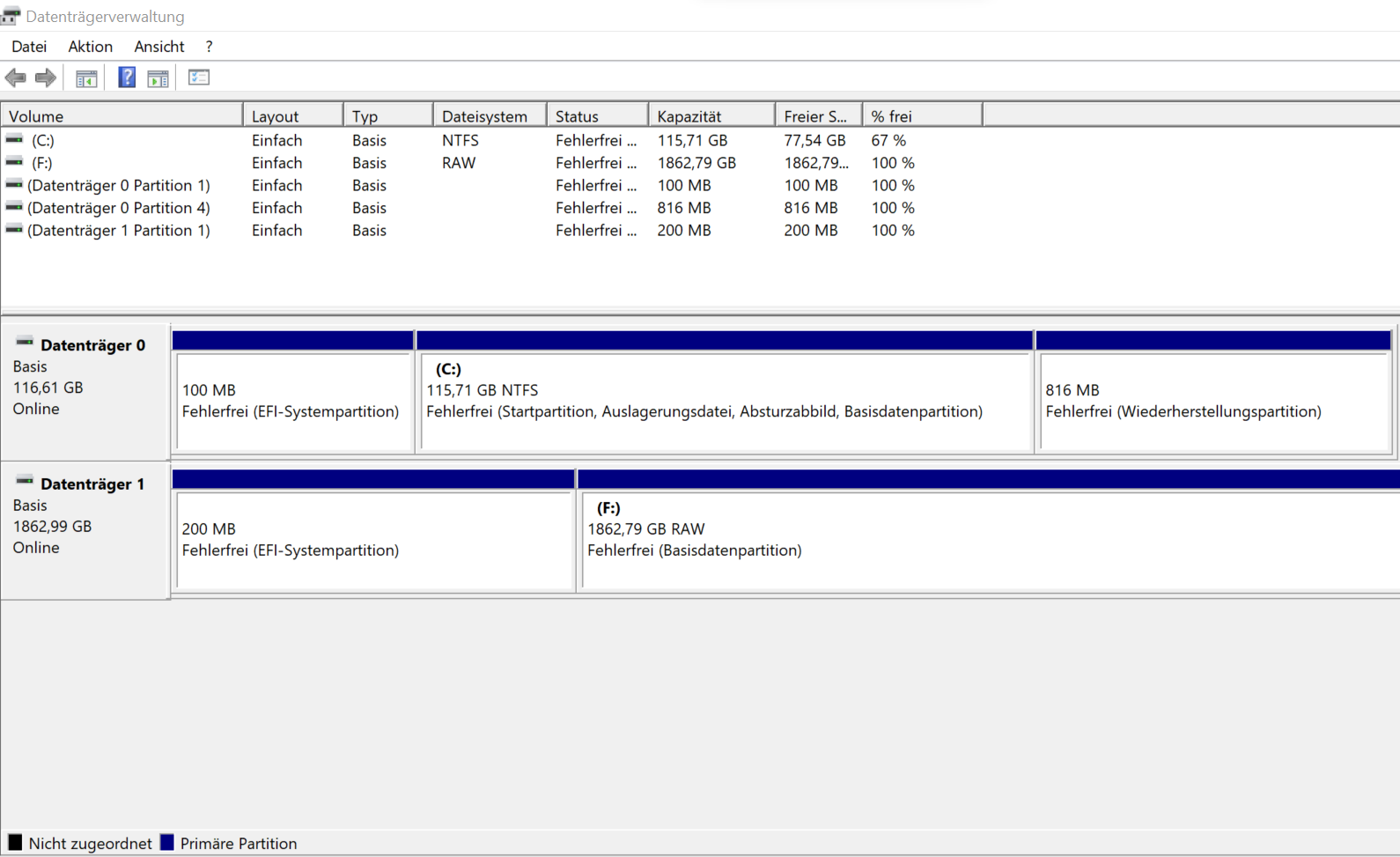Image resolution: width=1400 pixels, height=857 pixels.
Task: Click the settings list toolbar icon
Action: [x=199, y=78]
